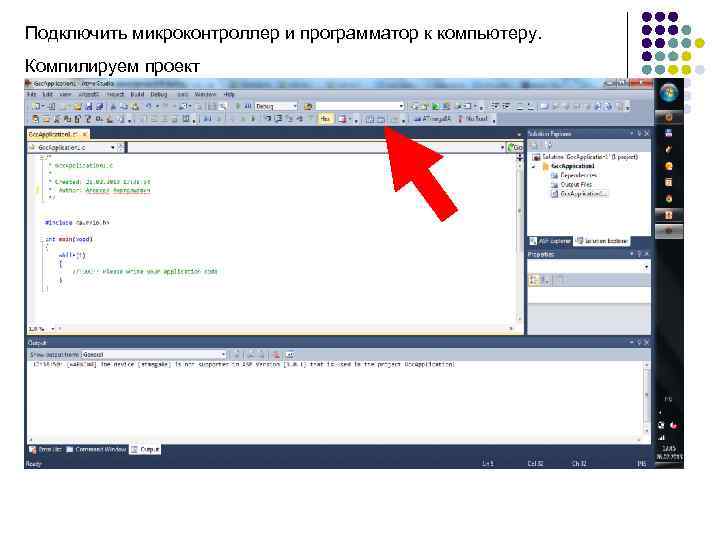Click the Output panel vertical scrollbar
This screenshot has height=540, width=720.
pos(647,396)
